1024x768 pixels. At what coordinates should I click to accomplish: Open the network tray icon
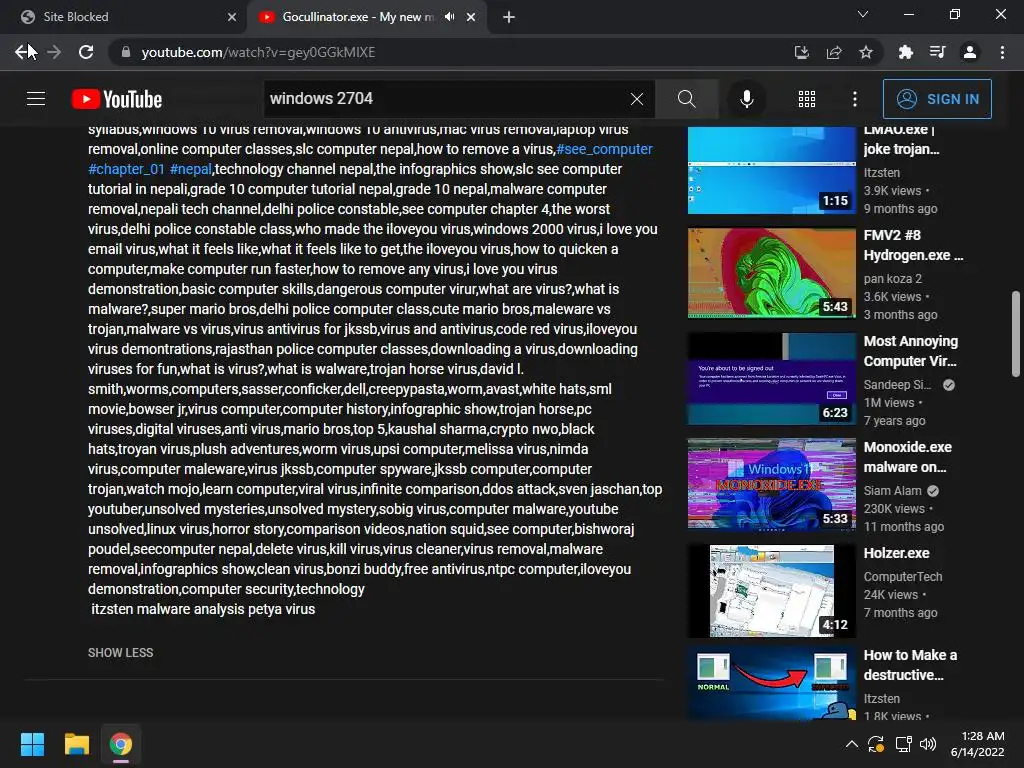(x=903, y=744)
